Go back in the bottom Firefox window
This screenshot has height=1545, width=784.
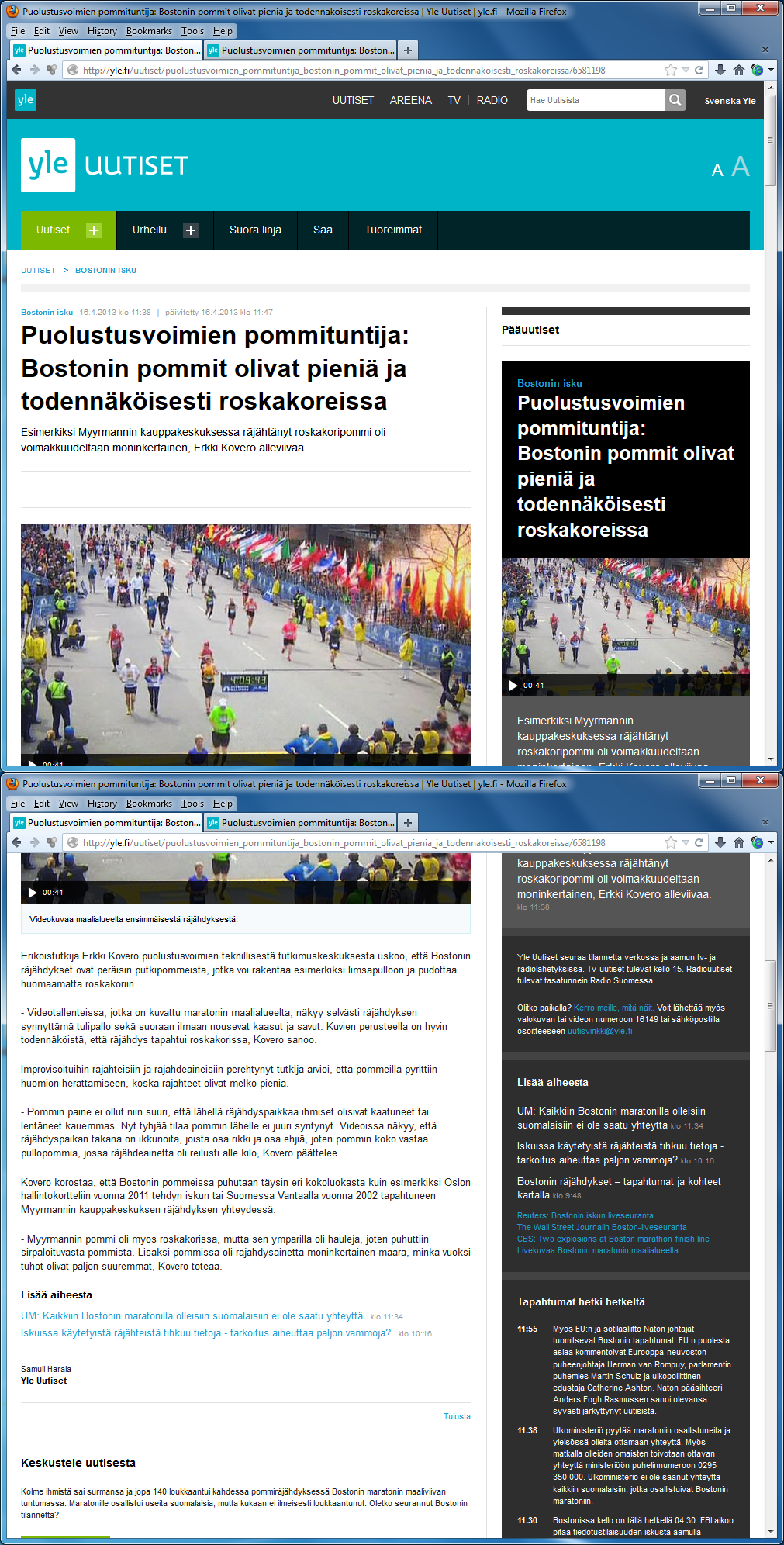pyautogui.click(x=16, y=842)
